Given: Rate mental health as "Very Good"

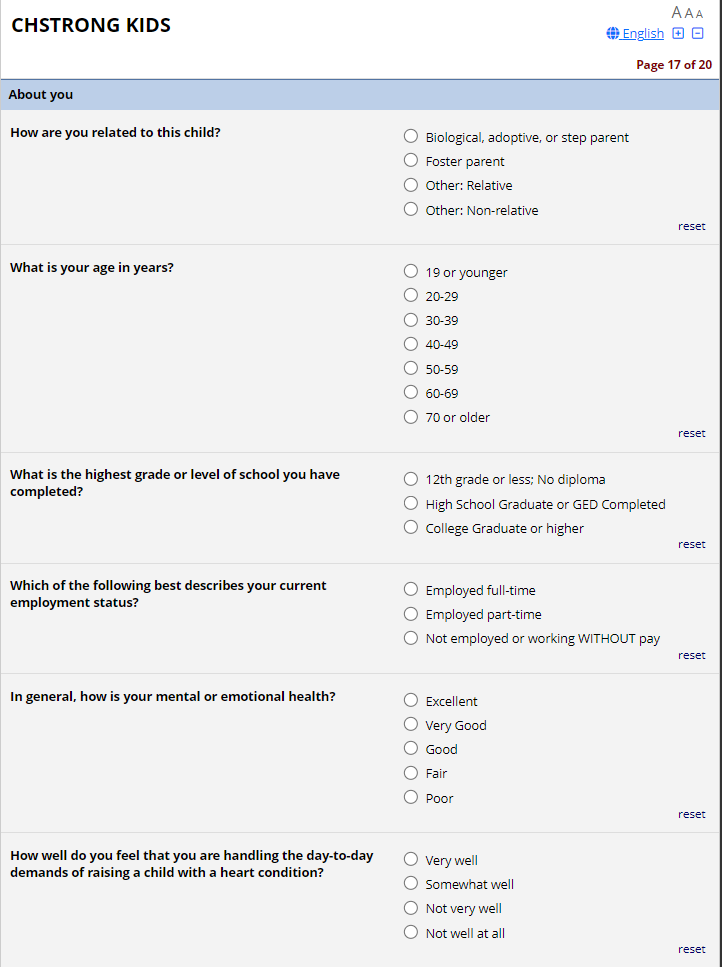Looking at the screenshot, I should point(411,725).
